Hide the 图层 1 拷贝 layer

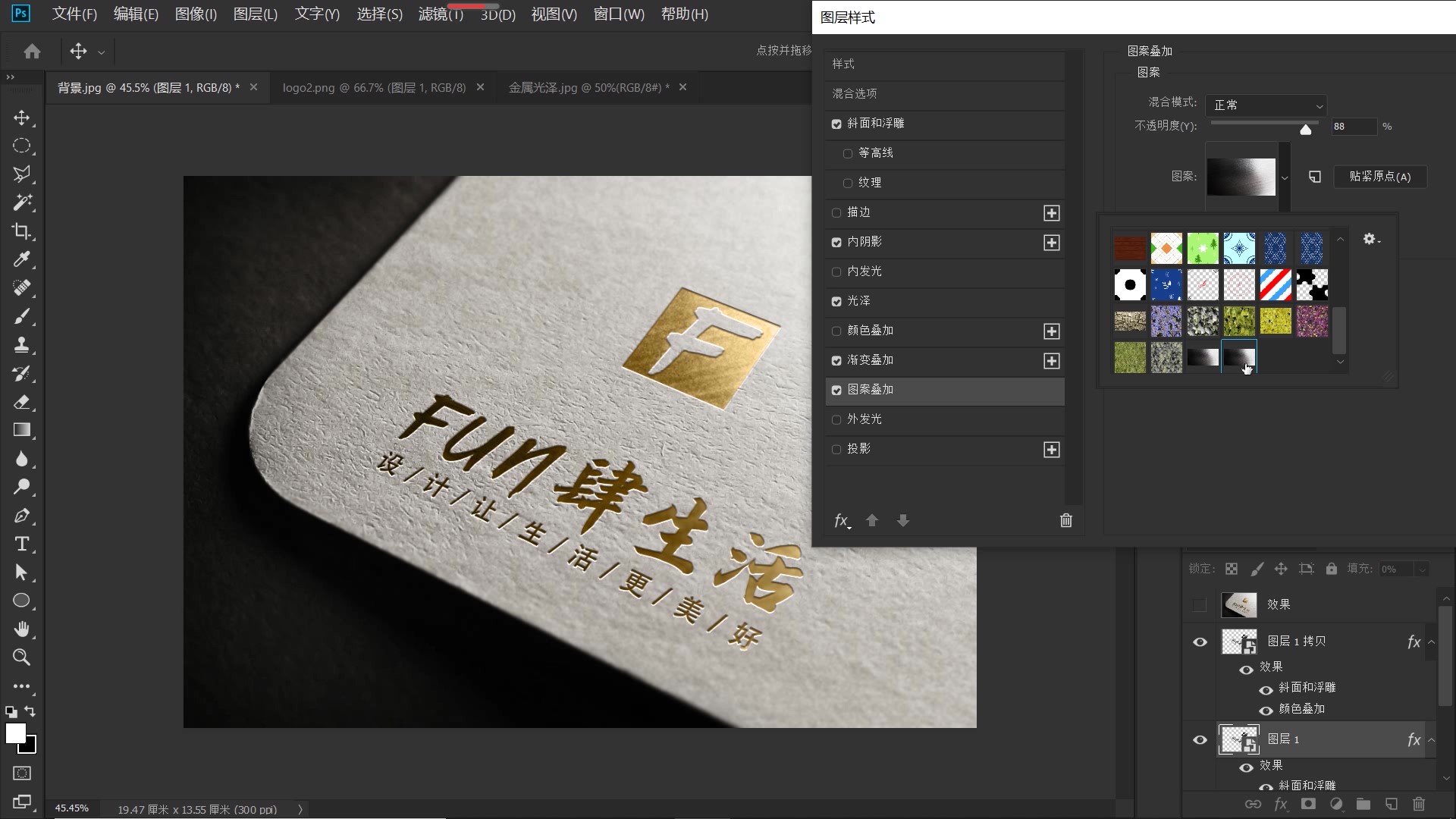(1200, 642)
